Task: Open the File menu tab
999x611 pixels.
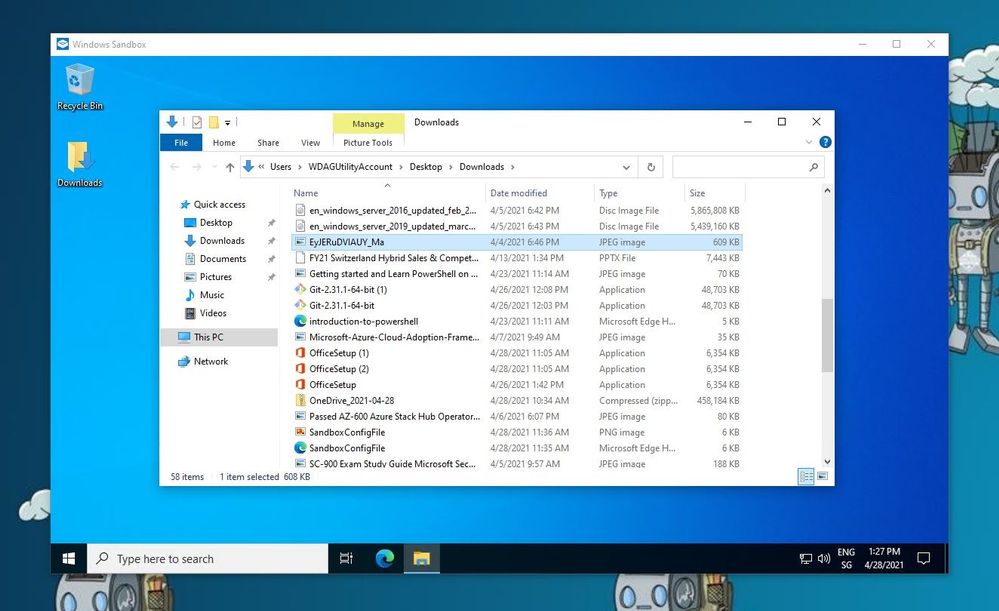Action: 181,143
